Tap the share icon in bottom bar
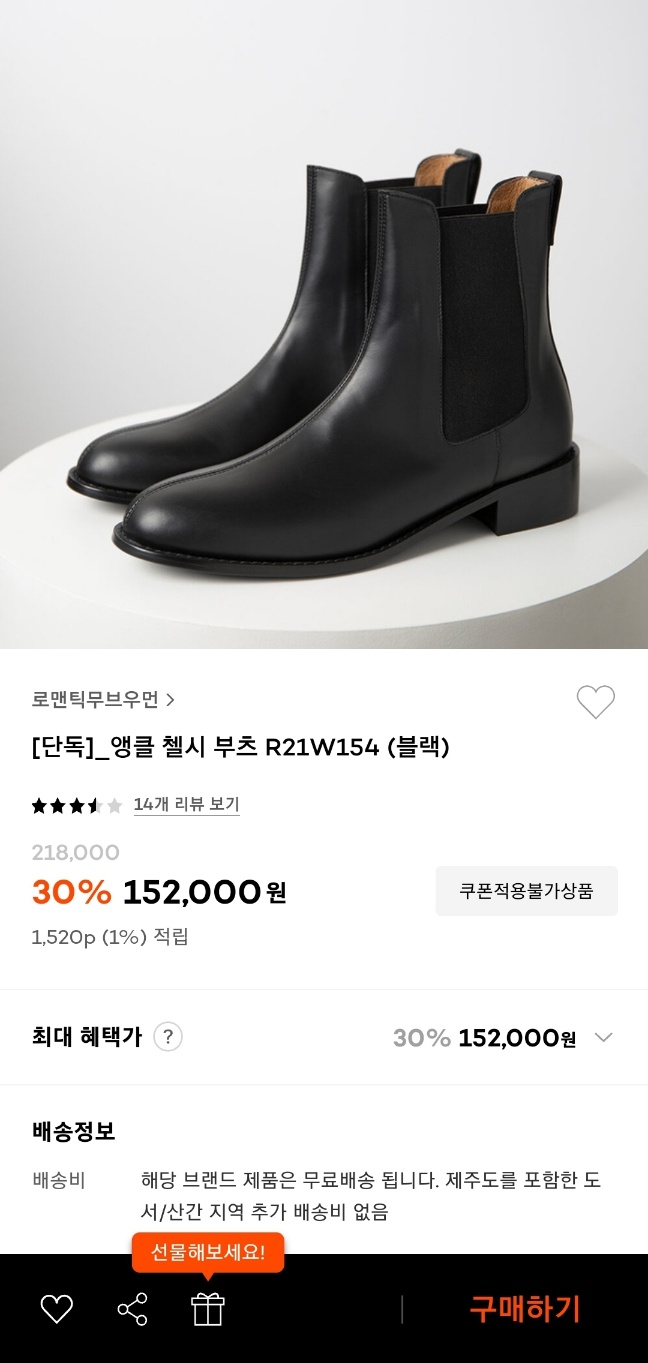This screenshot has height=1363, width=648. (132, 1308)
